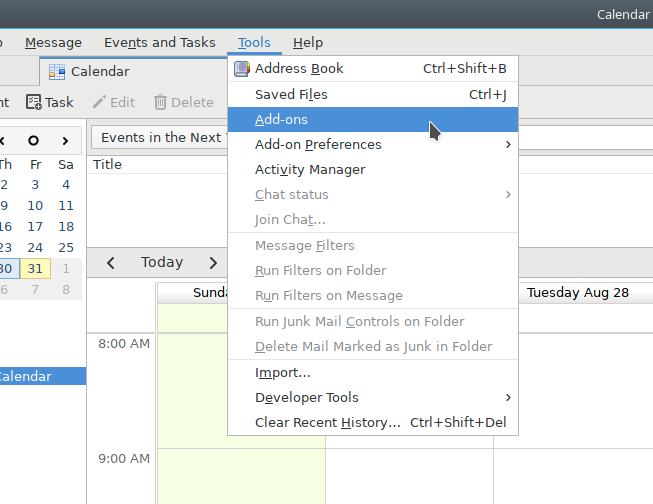The width and height of the screenshot is (653, 504).
Task: Click the Calendar tab icon
Action: (57, 72)
